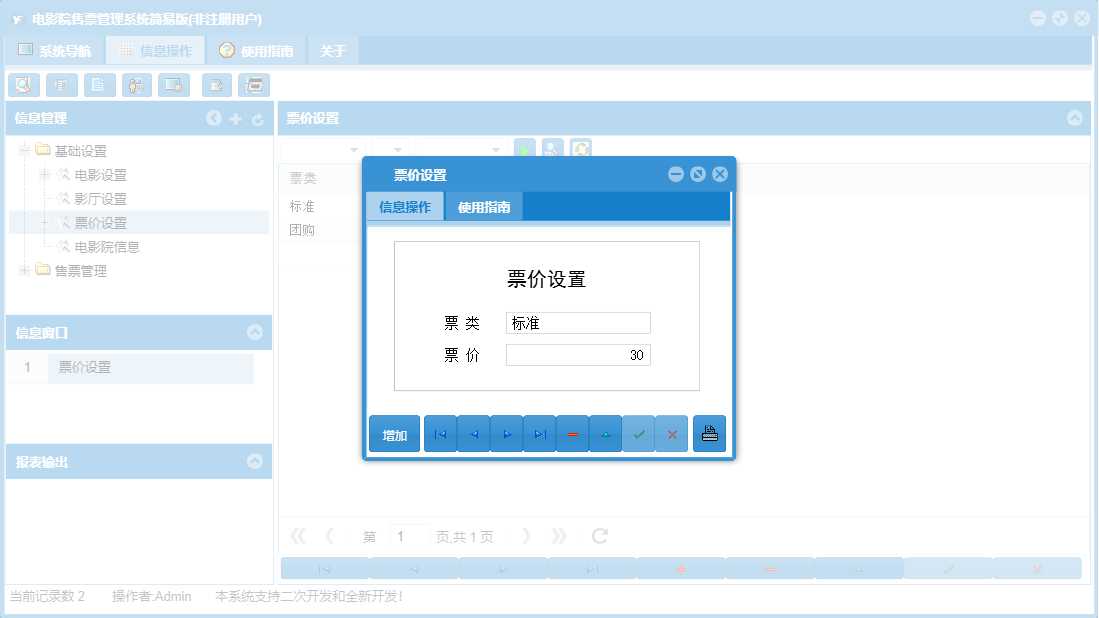Click the refresh icon in the 票价设置 panel toolbar
This screenshot has width=1099, height=618.
coord(581,149)
